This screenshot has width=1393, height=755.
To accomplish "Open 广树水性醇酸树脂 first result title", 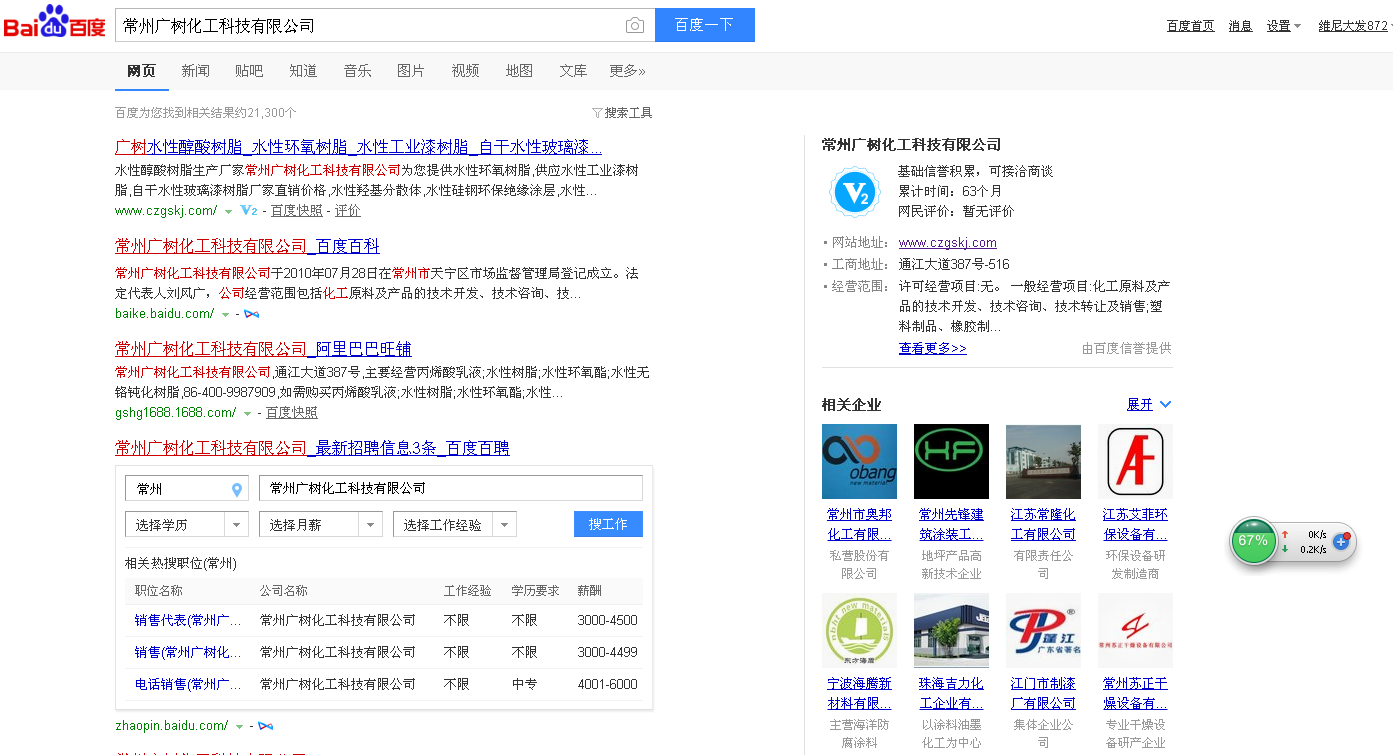I will coord(358,147).
